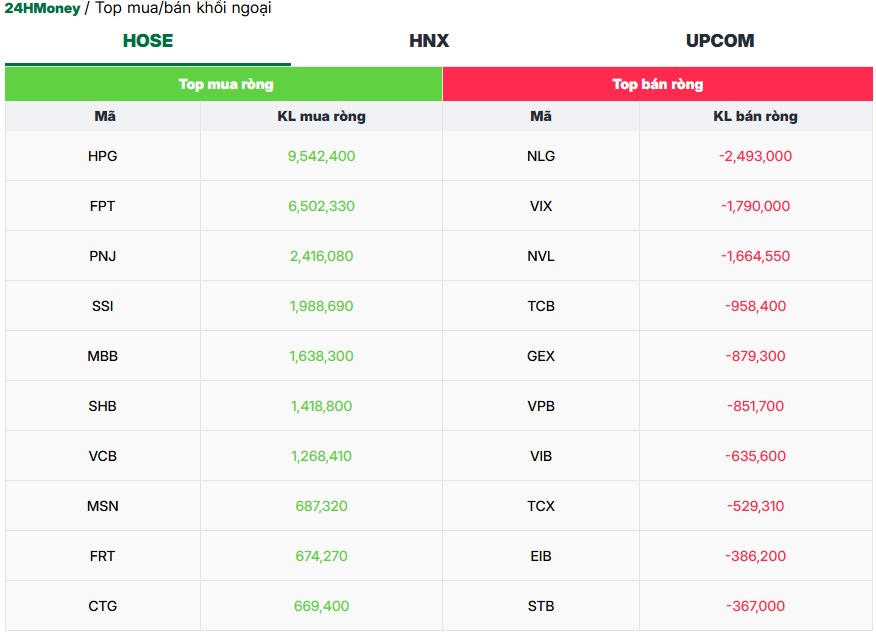Click the NLG stock code
Screen dimensions: 876x634
(541, 156)
